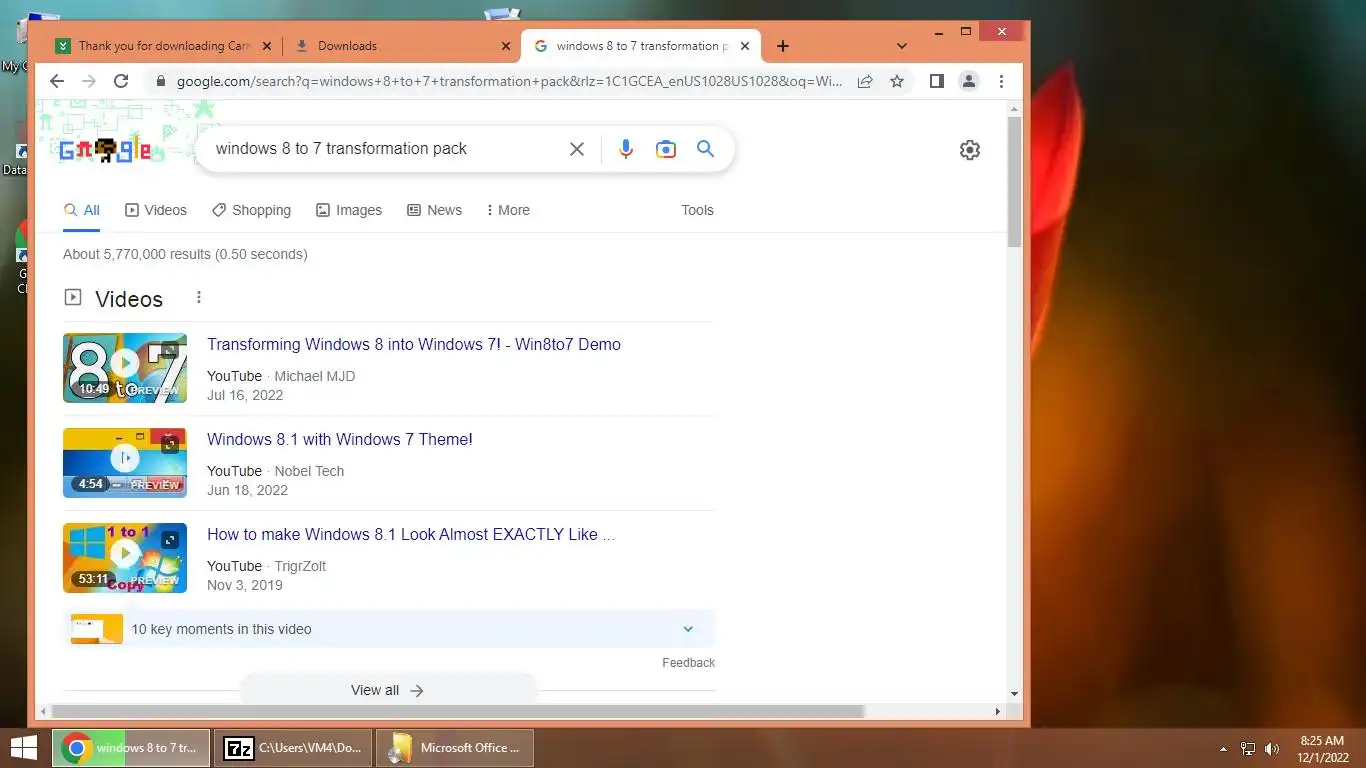Open the tab search dropdown arrow

(902, 46)
